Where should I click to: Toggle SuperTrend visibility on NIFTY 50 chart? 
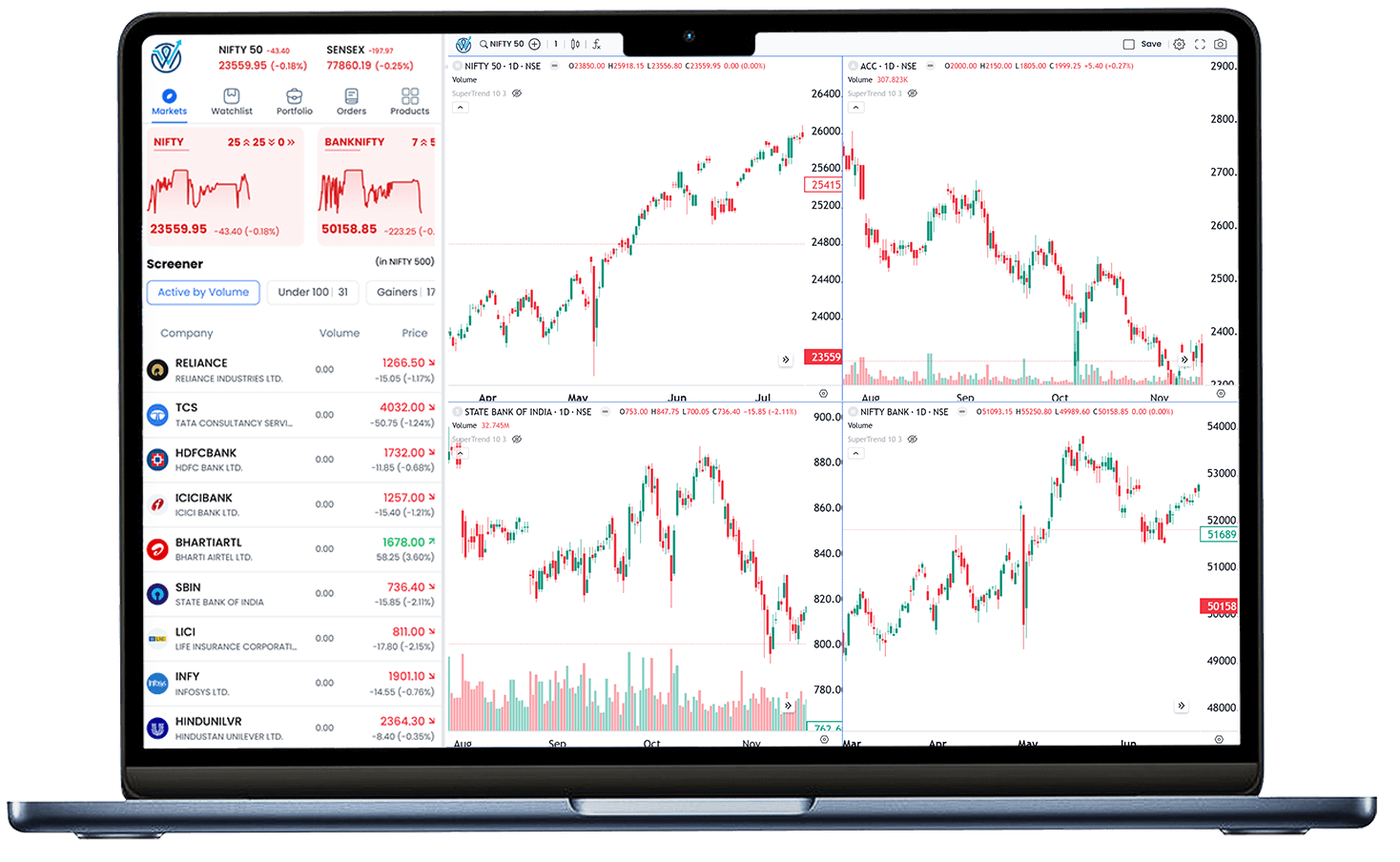coord(517,93)
